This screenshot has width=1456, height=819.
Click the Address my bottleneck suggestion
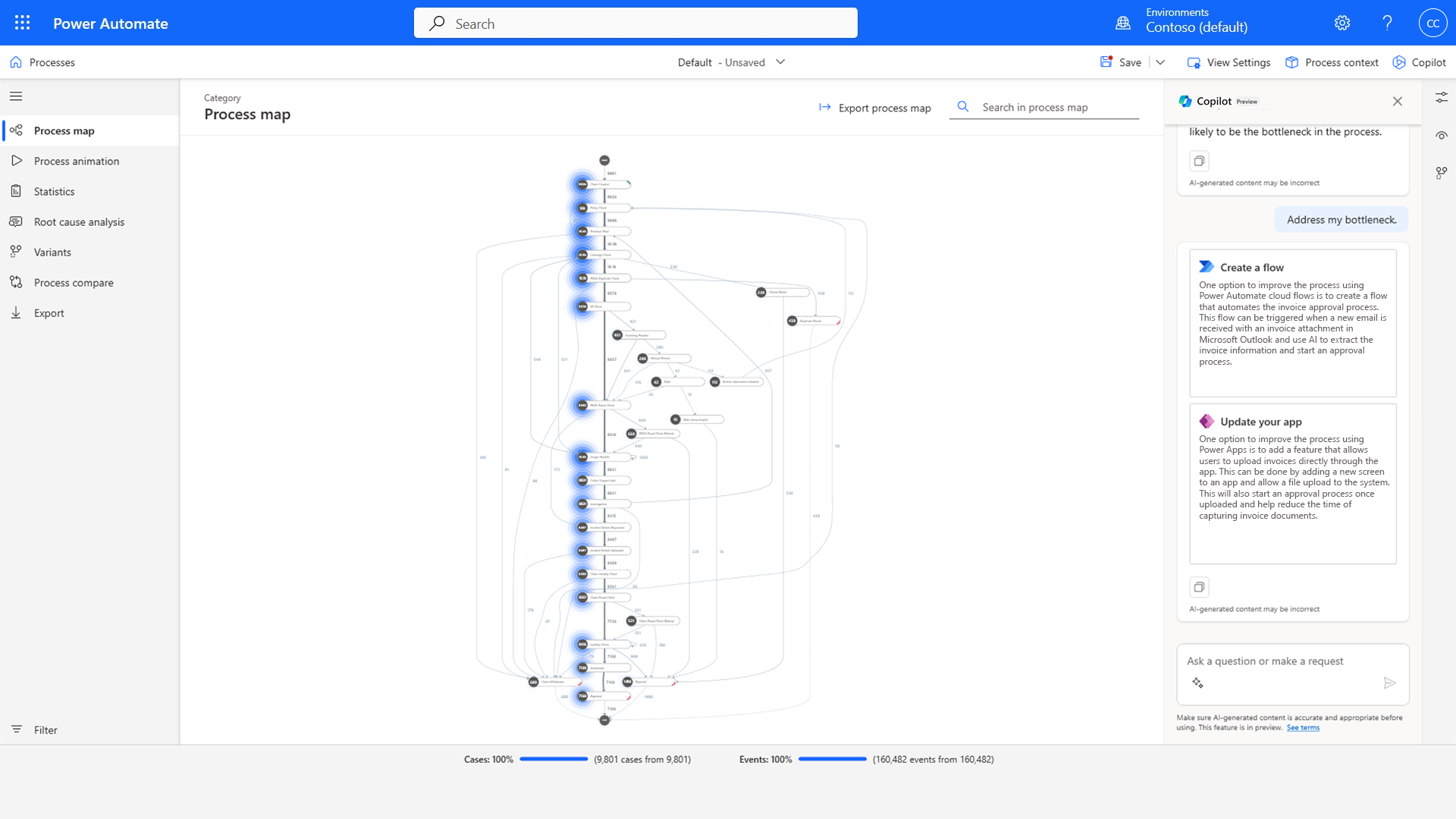pos(1341,219)
